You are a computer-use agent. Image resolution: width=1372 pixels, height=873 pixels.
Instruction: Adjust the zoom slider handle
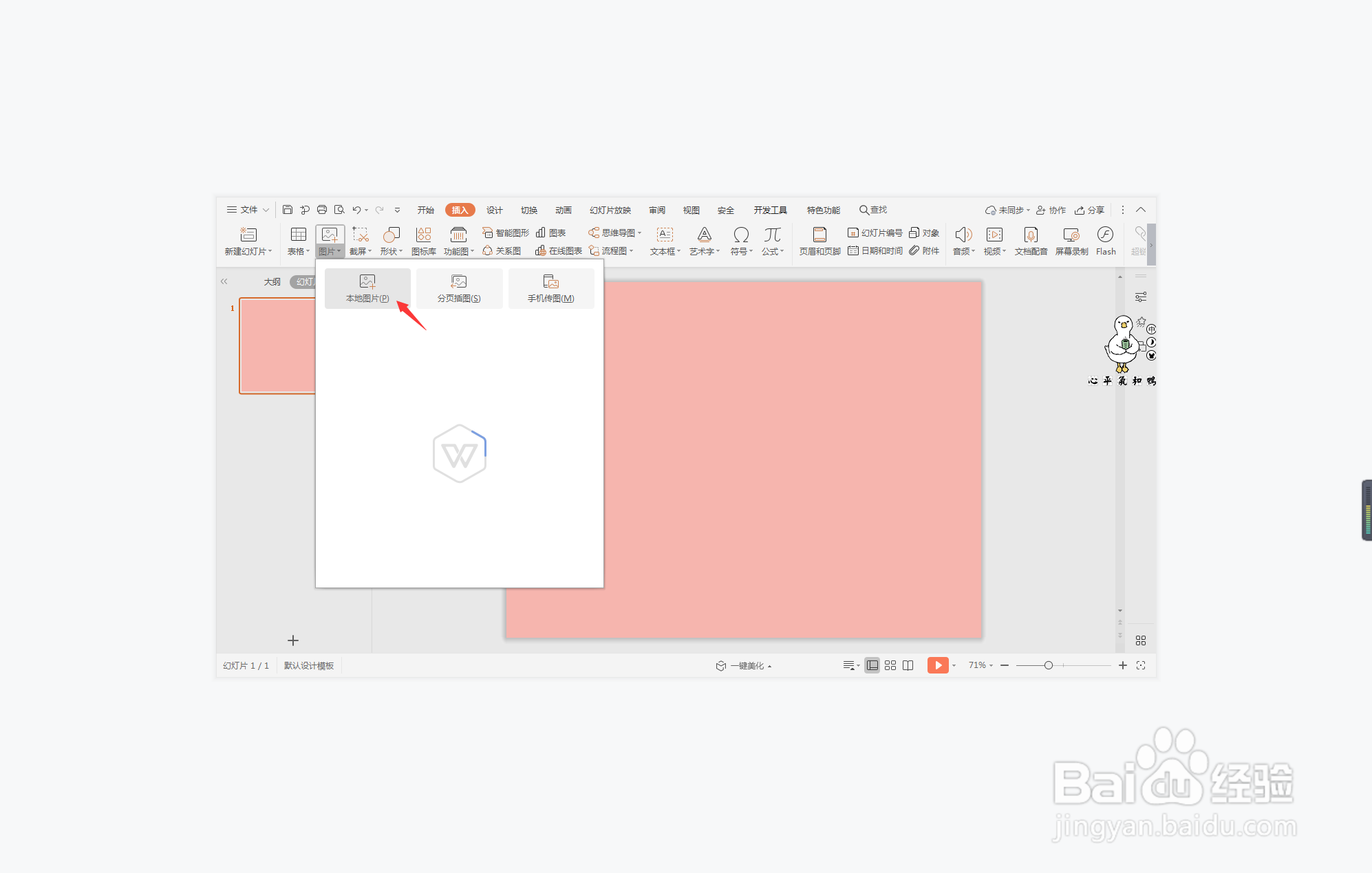(1049, 665)
